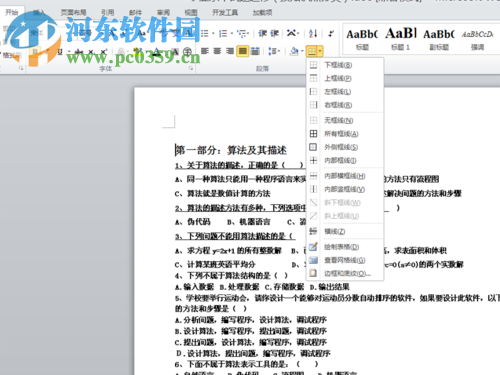
Task: Click the icon beside 上框线(P)
Action: click(x=313, y=78)
